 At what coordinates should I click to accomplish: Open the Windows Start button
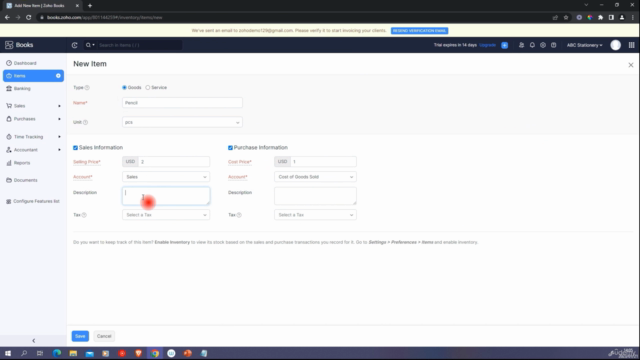click(x=8, y=353)
